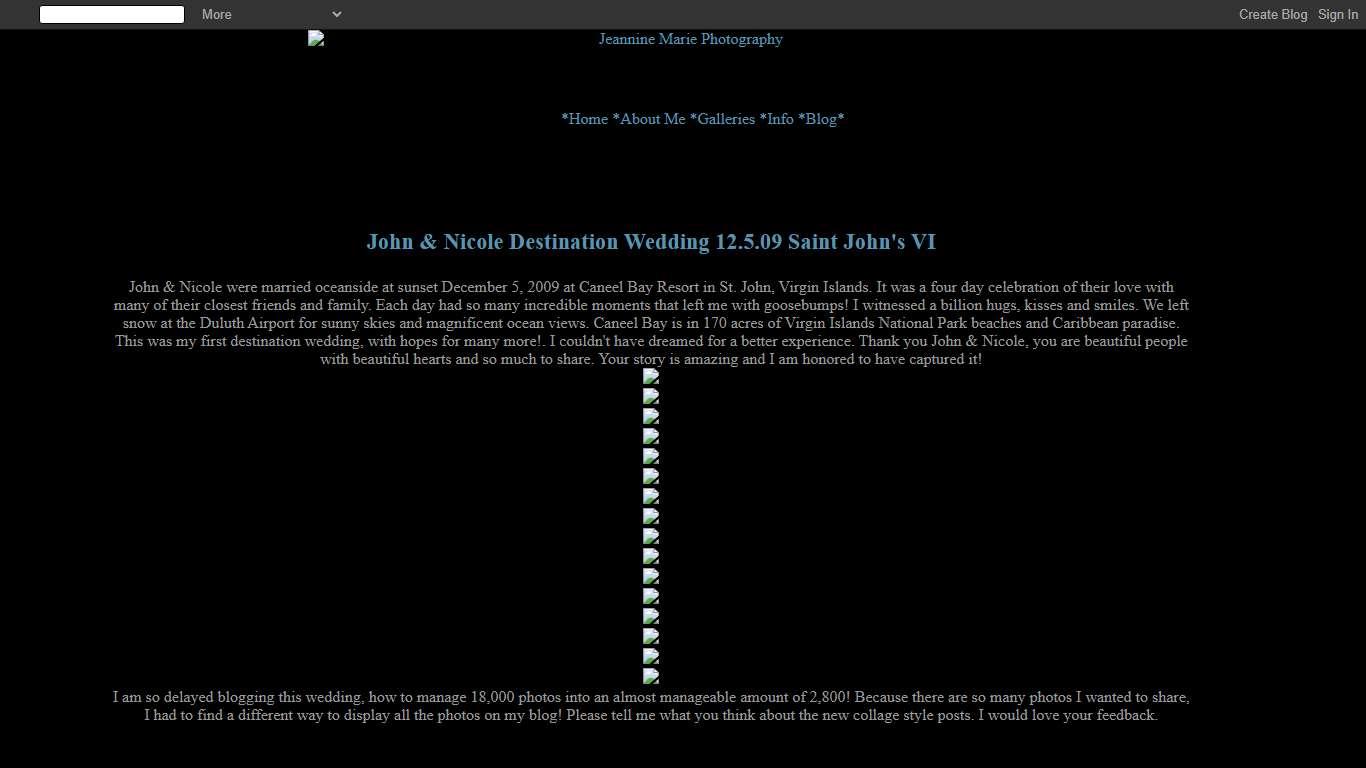Visit the *Blog* navigation link
This screenshot has height=768, width=1366.
[x=821, y=119]
